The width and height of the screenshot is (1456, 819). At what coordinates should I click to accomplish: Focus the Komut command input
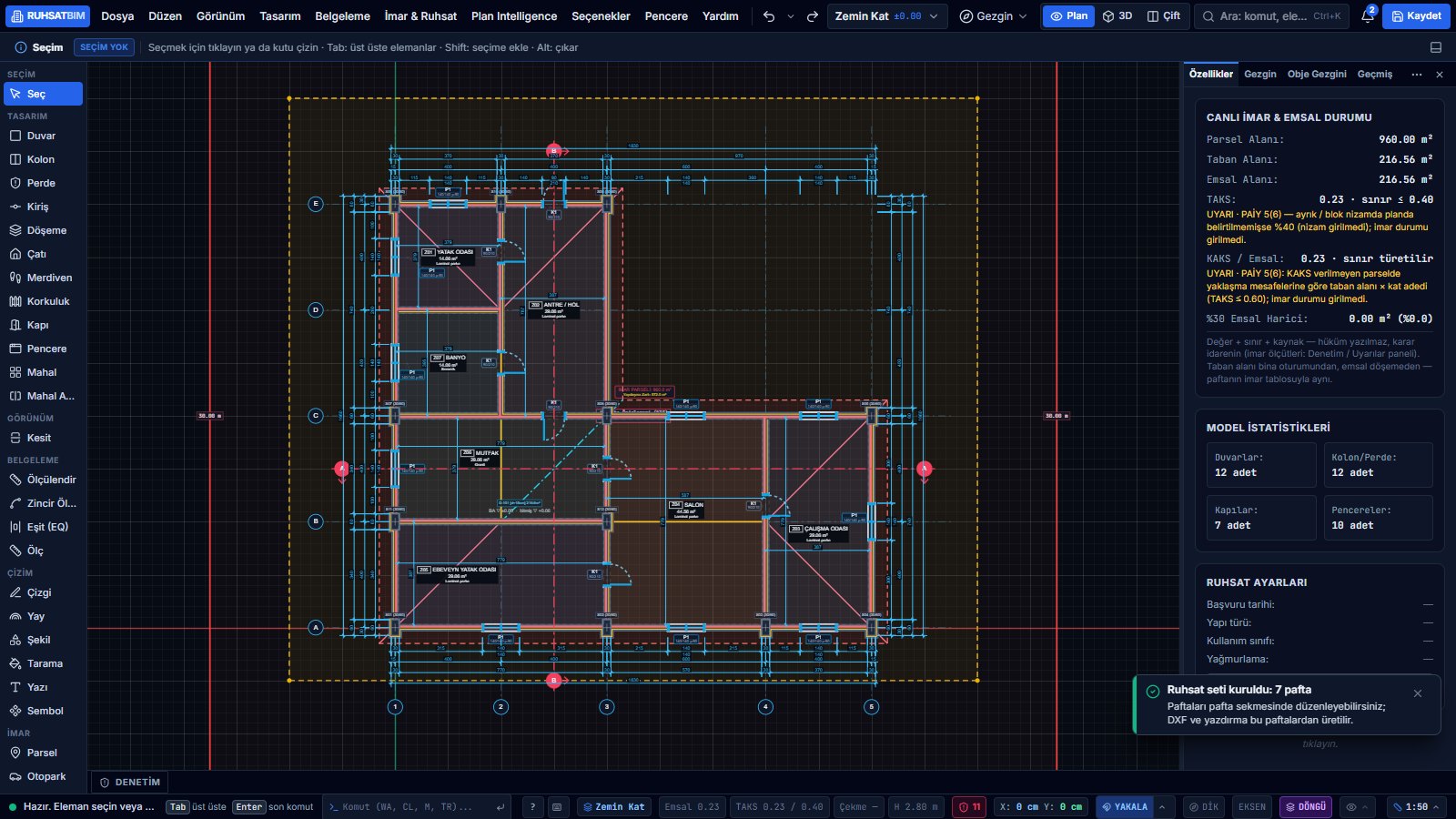[x=417, y=807]
